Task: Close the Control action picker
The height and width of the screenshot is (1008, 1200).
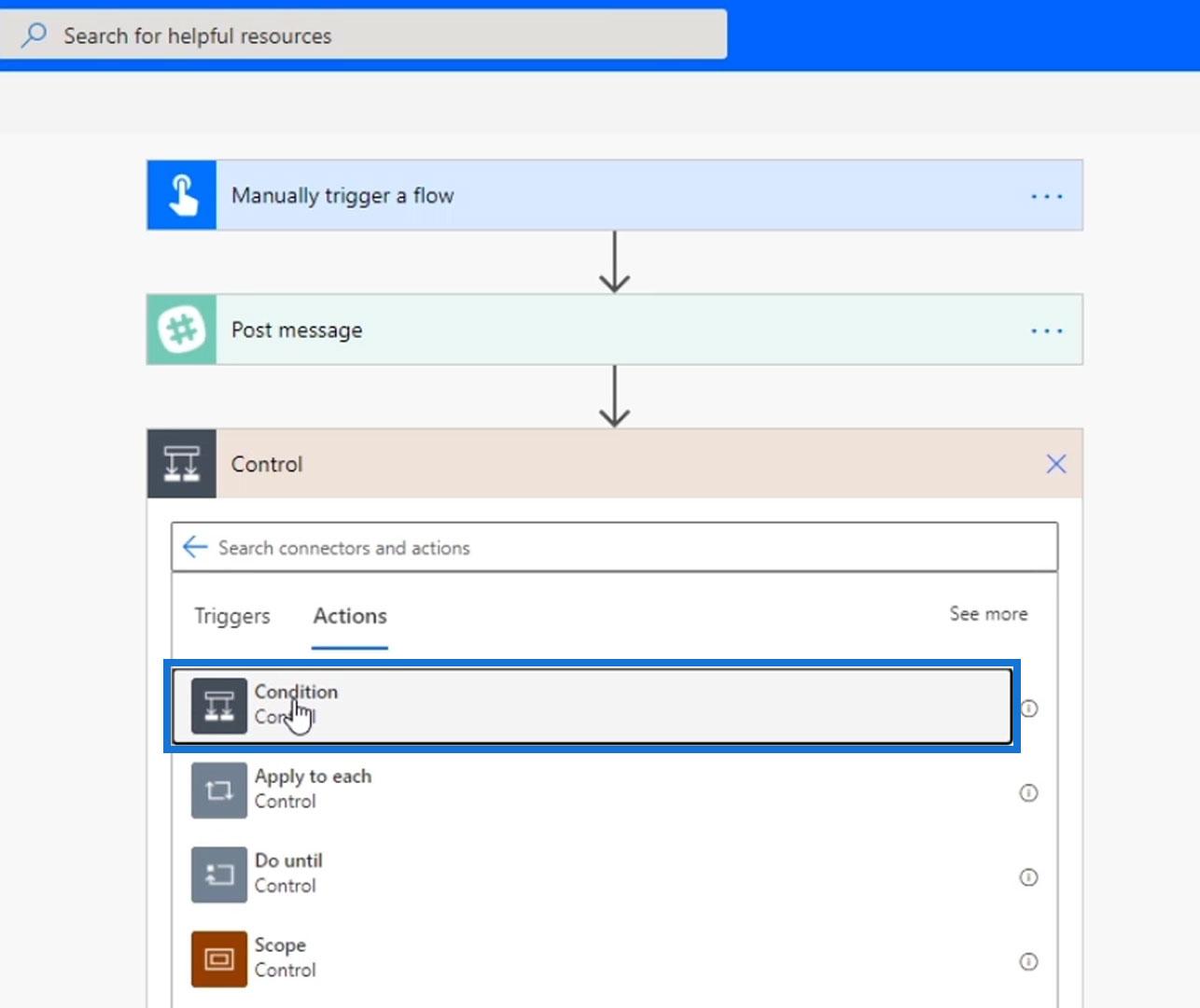Action: pos(1055,464)
